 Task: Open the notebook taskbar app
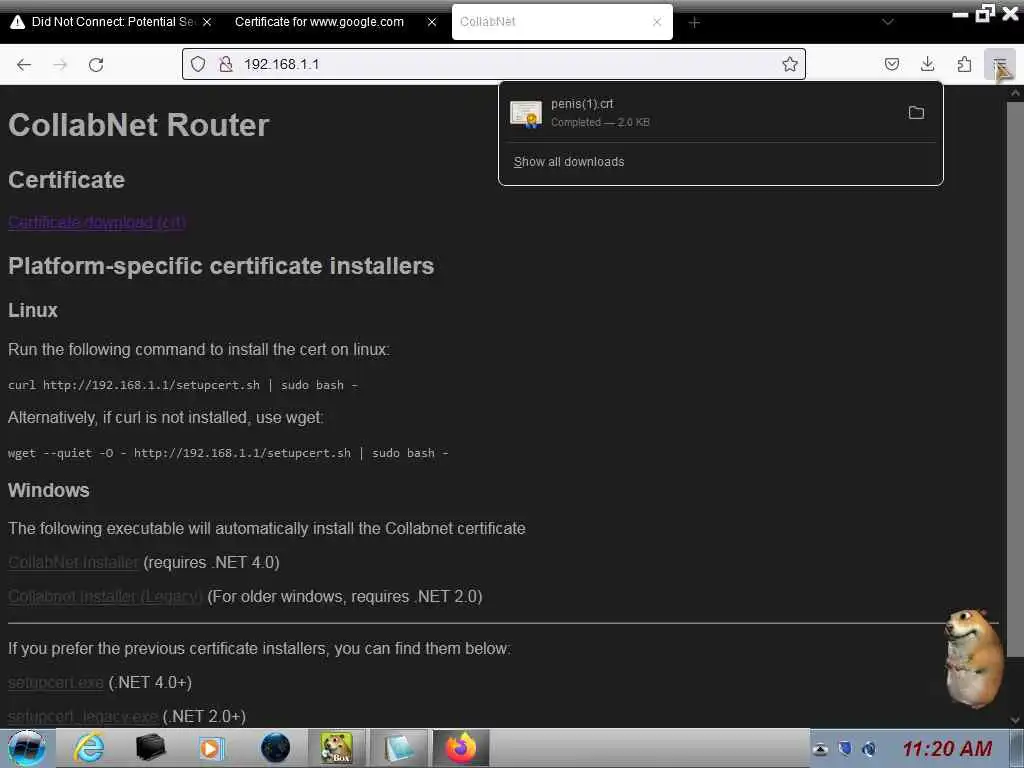click(398, 748)
